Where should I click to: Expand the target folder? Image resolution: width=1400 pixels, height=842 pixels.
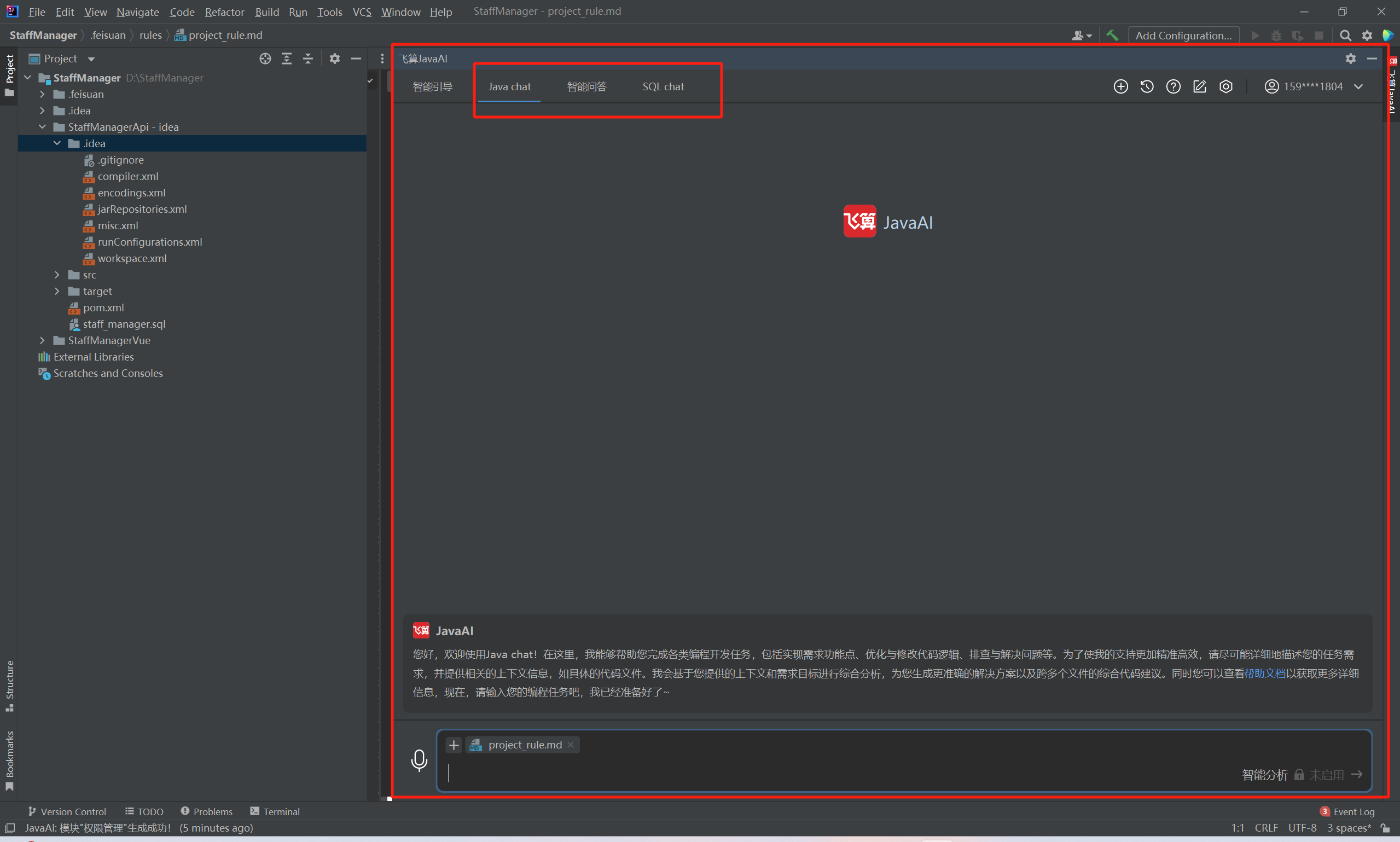tap(57, 291)
